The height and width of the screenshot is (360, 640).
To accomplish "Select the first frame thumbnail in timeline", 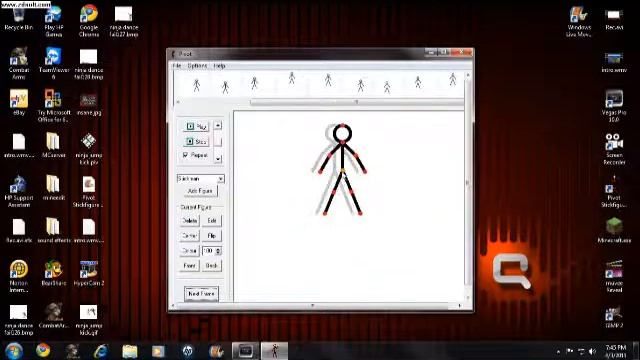I will tap(196, 85).
